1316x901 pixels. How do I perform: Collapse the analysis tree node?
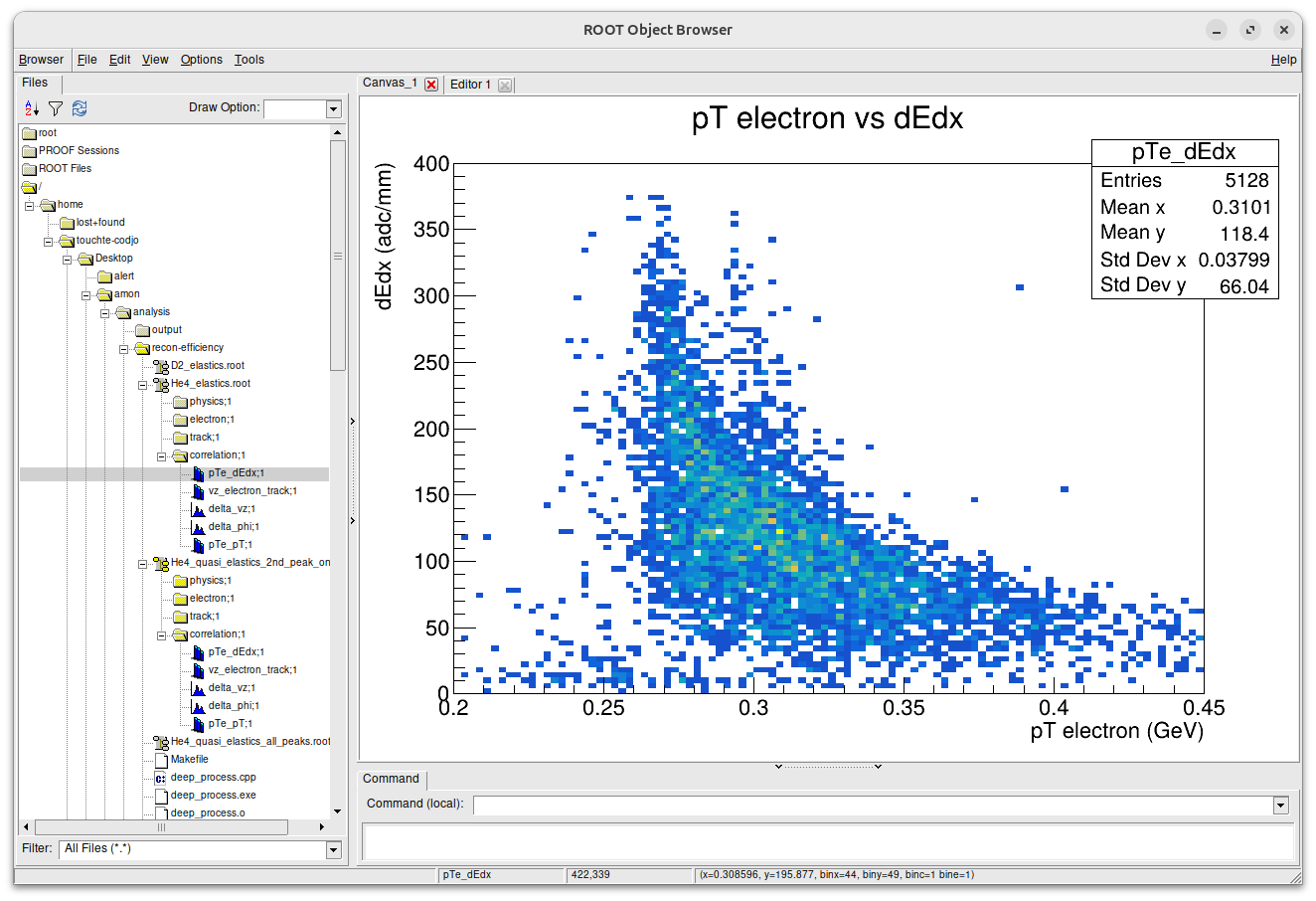104,313
